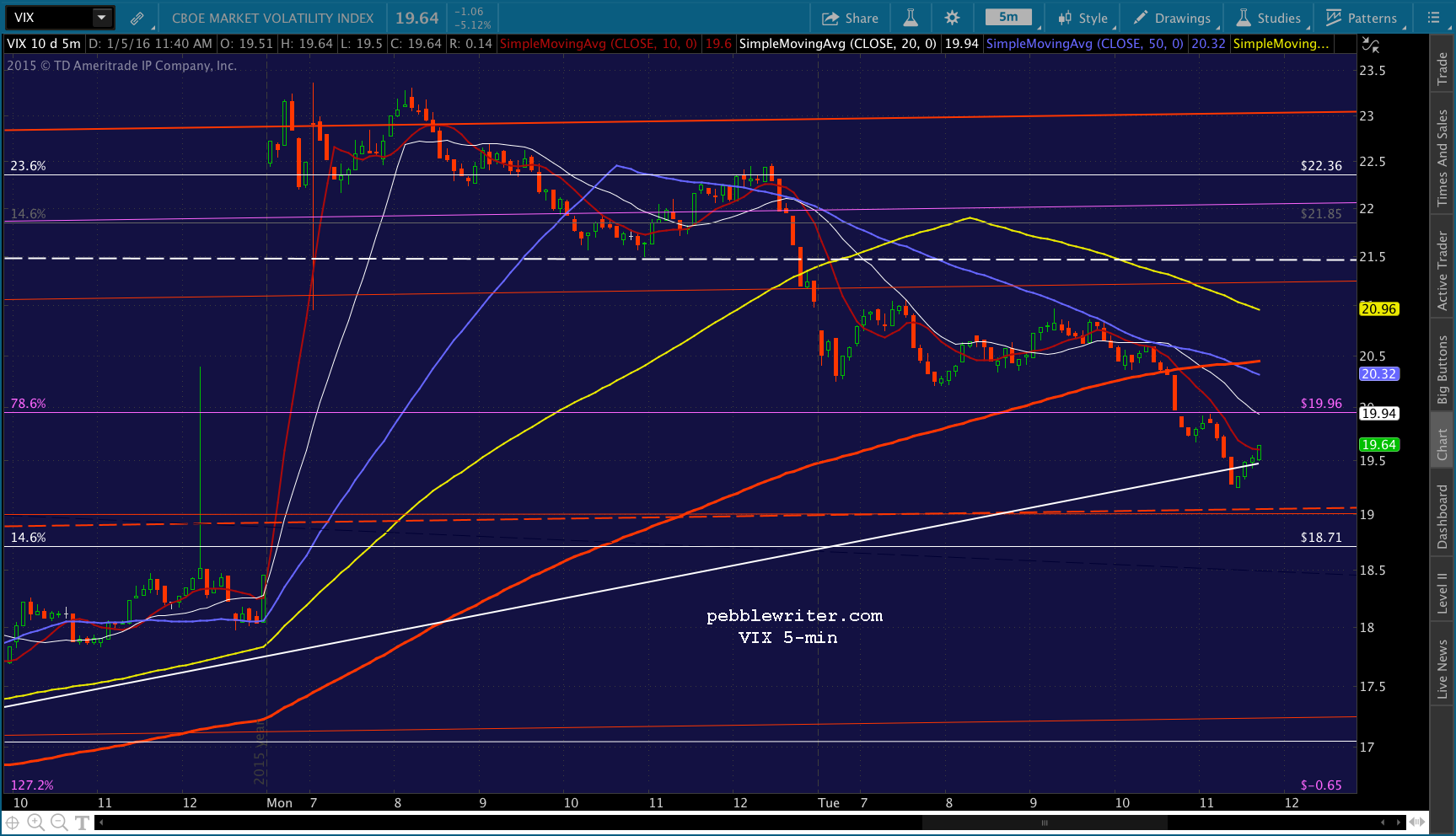Viewport: 1456px width, 836px height.
Task: Click the SimpleMovingAvg (CLOSE, 20, 0) label
Action: [838, 44]
